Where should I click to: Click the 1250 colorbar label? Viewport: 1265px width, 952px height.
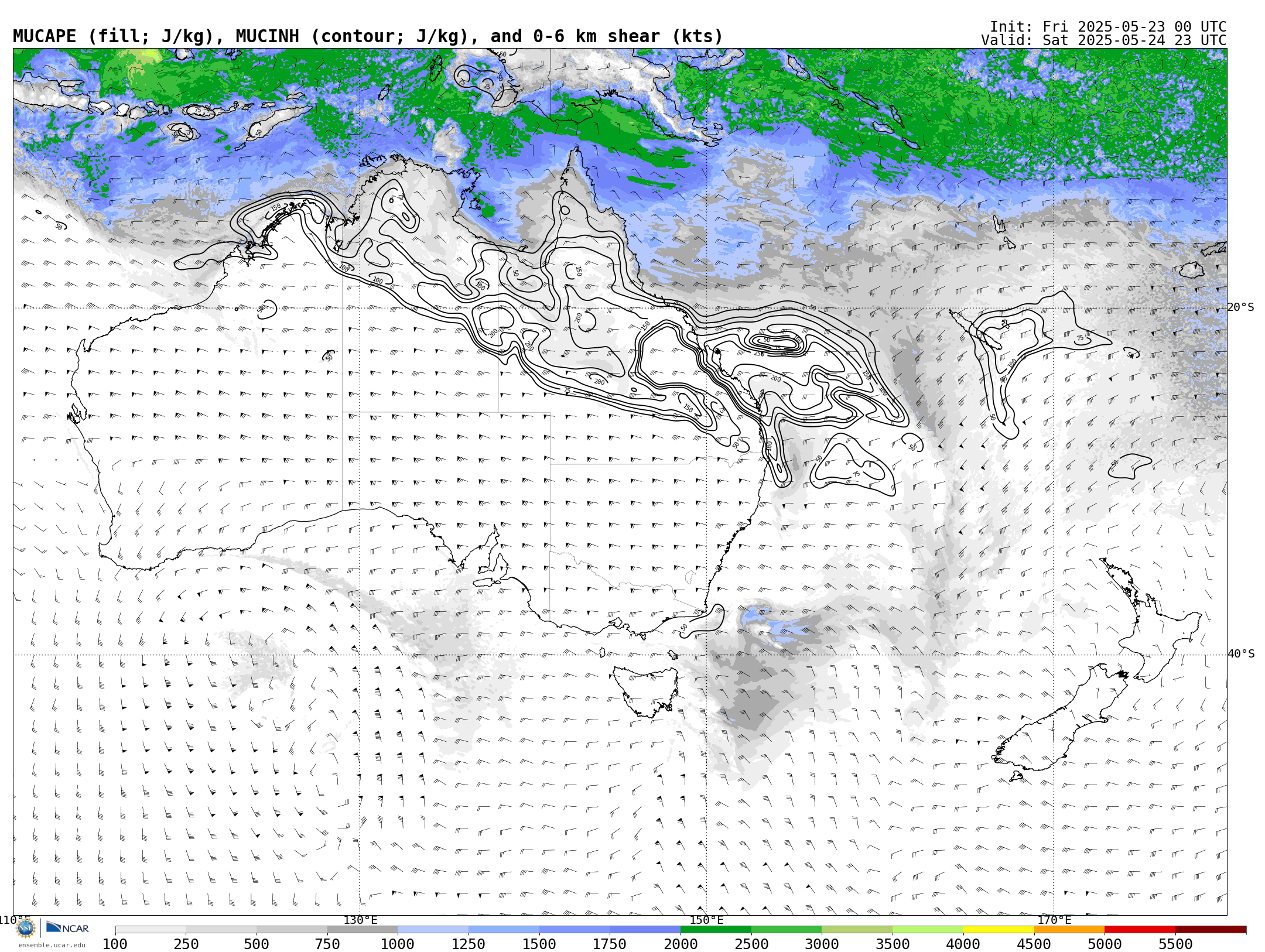click(x=469, y=944)
